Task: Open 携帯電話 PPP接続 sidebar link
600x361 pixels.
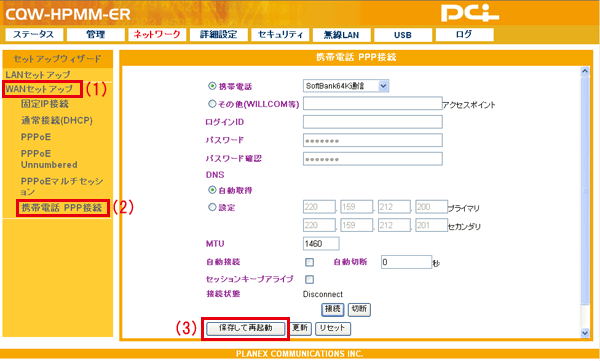Action: click(62, 208)
